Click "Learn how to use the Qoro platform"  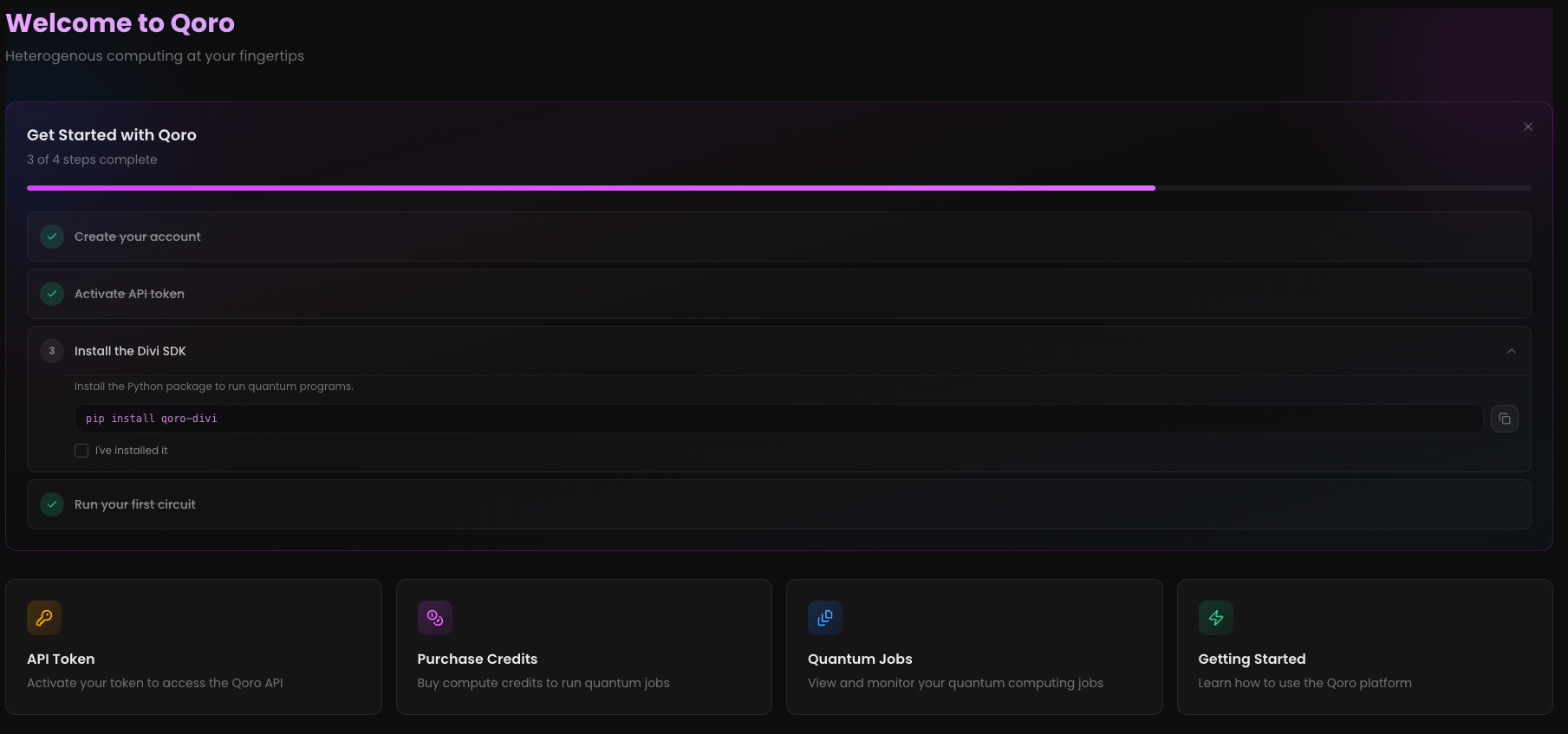click(x=1304, y=683)
